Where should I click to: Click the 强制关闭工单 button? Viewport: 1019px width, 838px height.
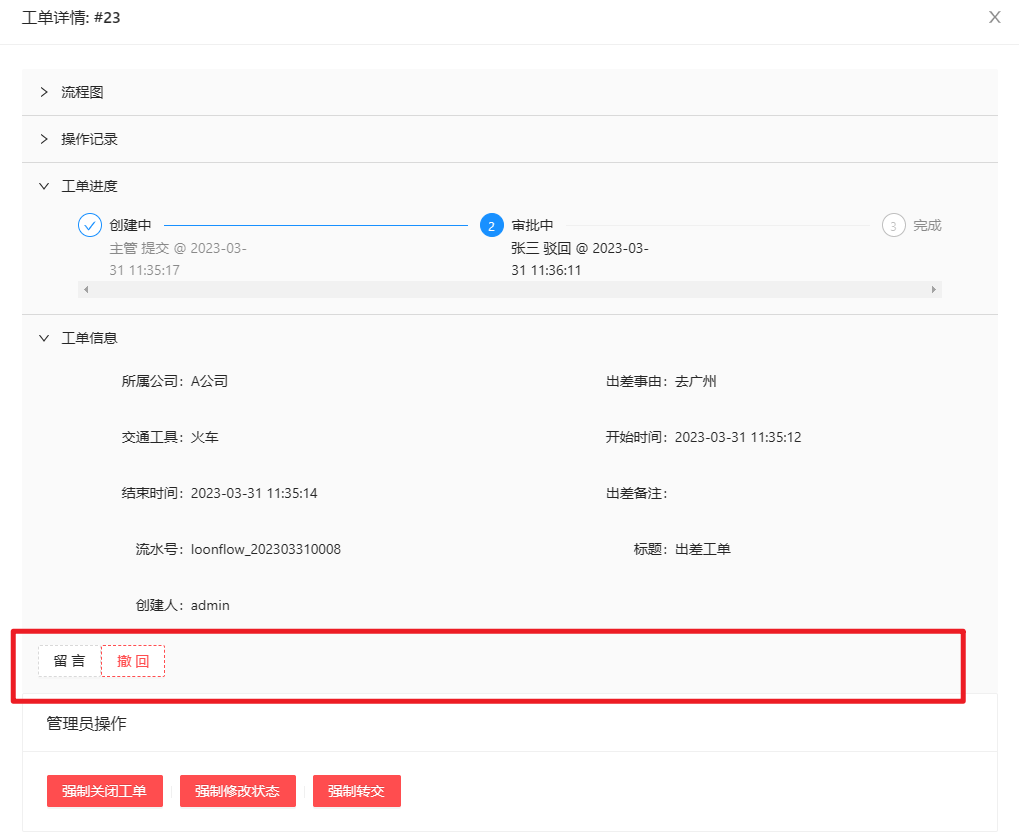pyautogui.click(x=105, y=791)
